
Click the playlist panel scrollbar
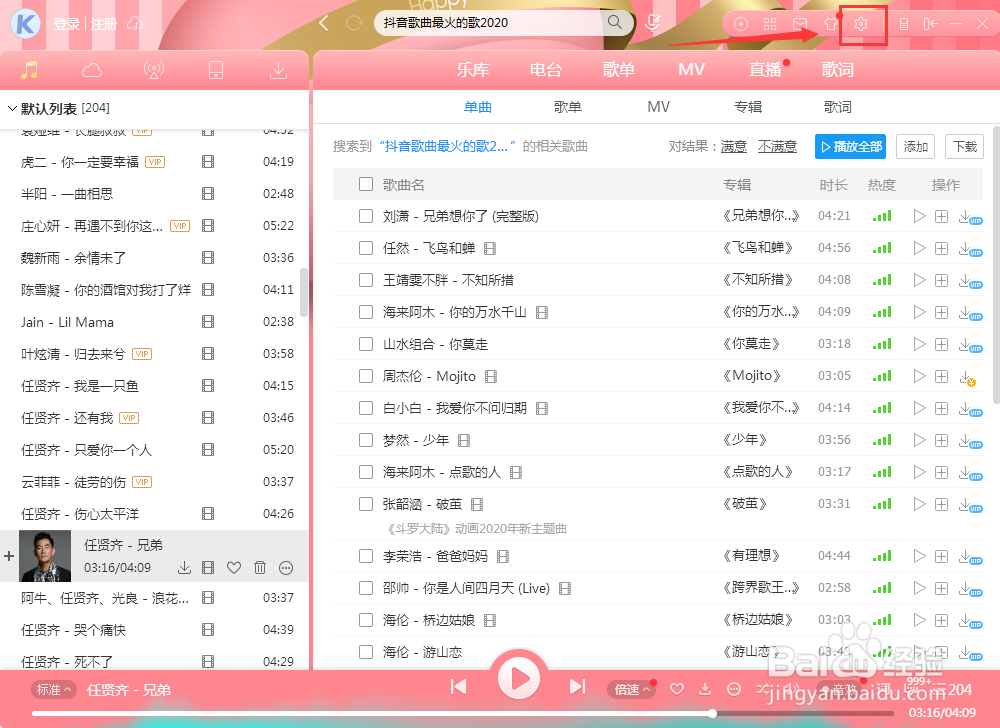tap(304, 292)
